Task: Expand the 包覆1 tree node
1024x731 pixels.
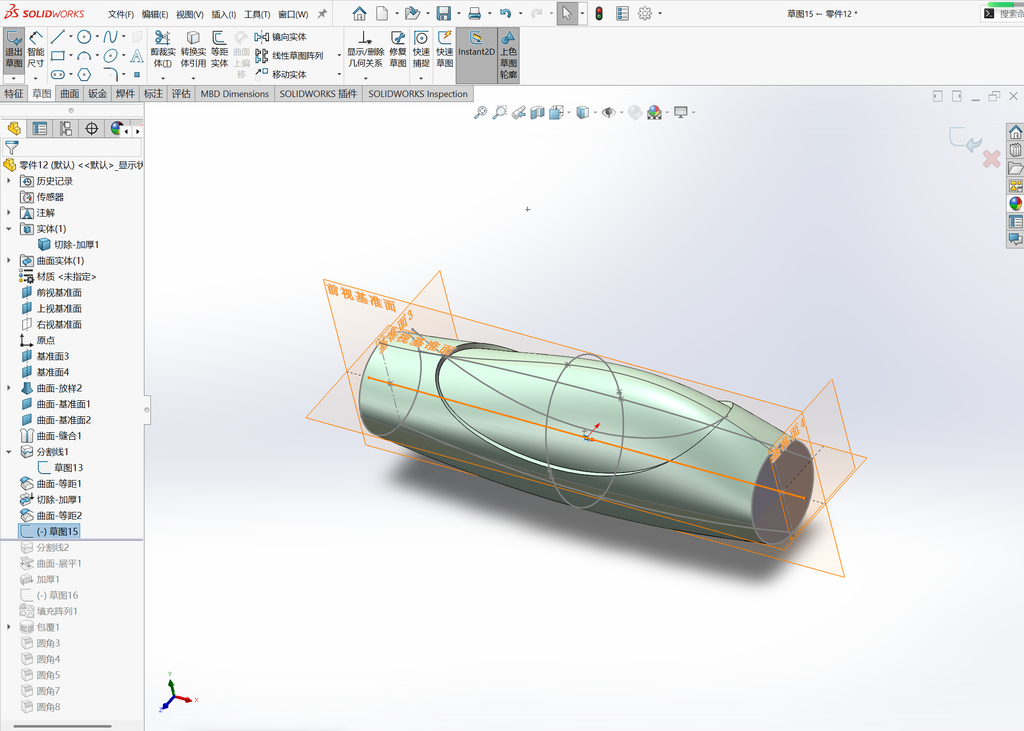Action: coord(8,627)
